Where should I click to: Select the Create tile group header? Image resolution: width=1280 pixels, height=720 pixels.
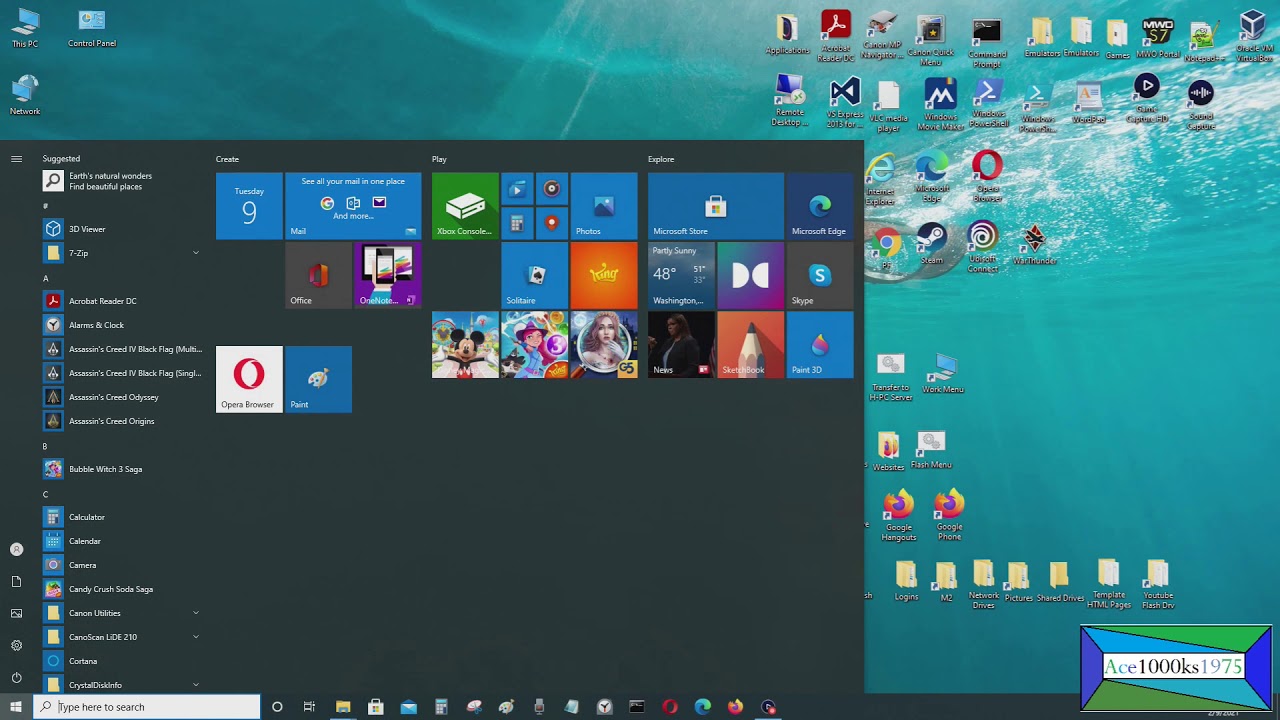click(x=227, y=159)
